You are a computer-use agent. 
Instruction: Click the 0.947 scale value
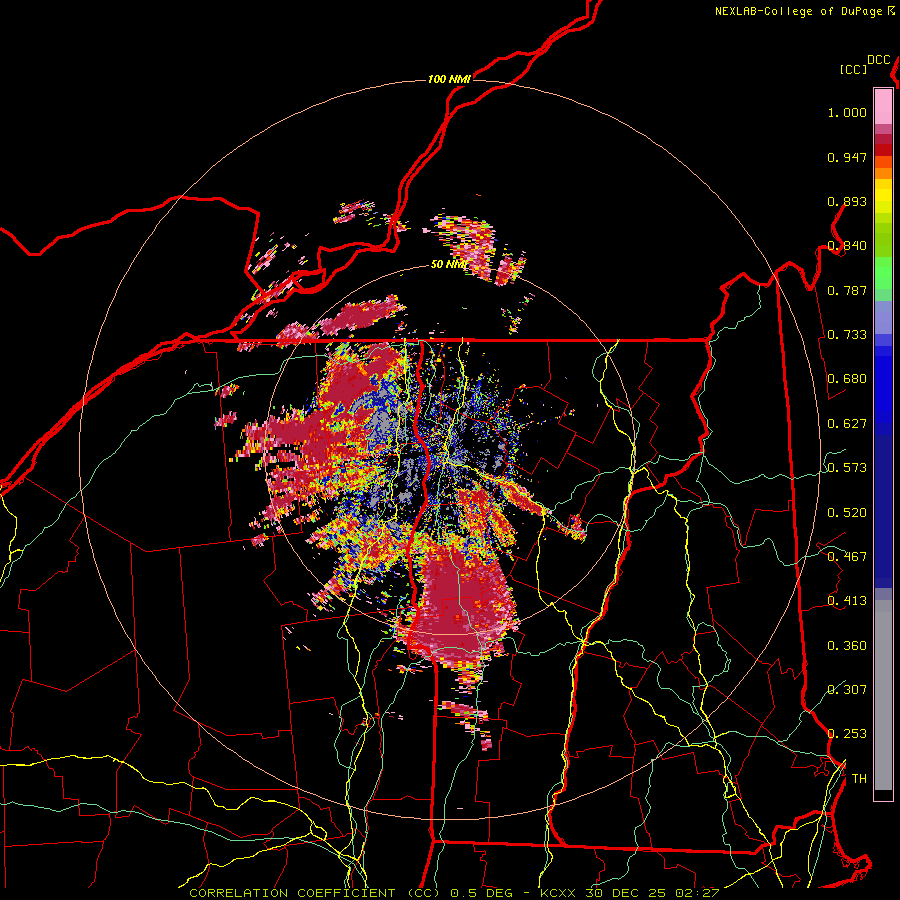[847, 157]
